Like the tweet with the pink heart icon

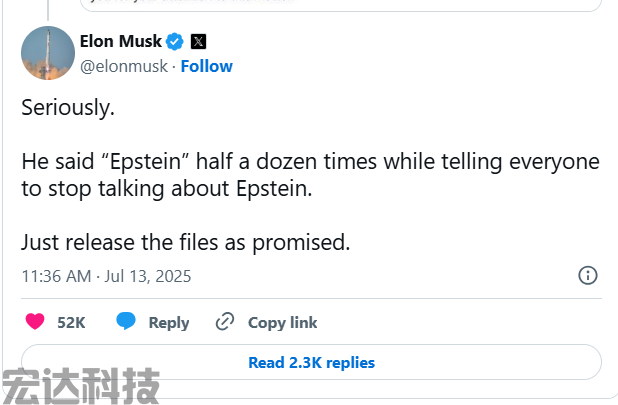35,321
